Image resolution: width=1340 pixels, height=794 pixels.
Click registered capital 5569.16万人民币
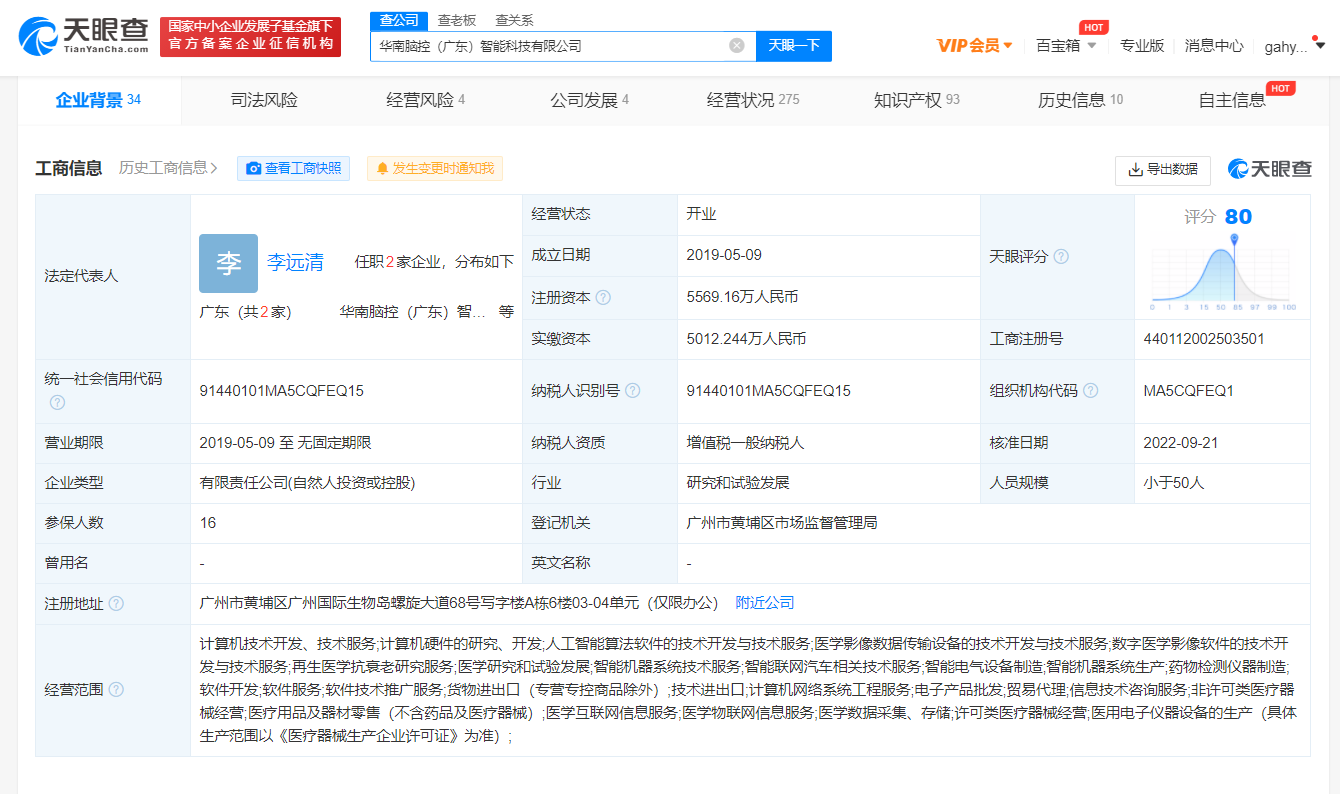tap(742, 297)
